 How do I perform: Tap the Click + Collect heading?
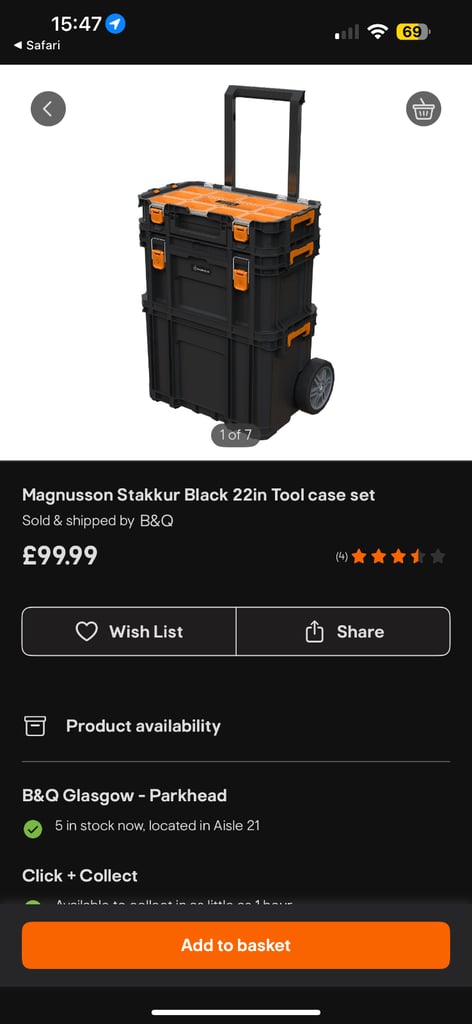coord(80,875)
